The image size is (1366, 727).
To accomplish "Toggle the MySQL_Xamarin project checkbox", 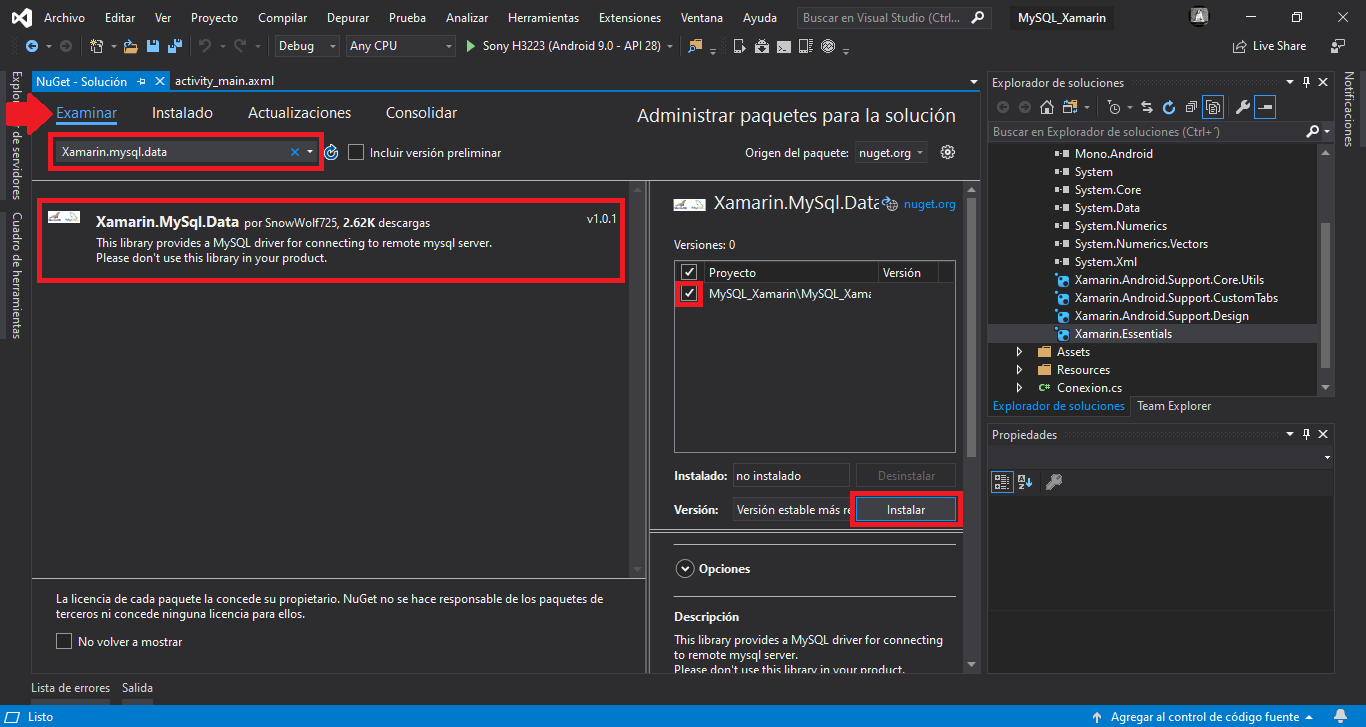I will (x=688, y=294).
